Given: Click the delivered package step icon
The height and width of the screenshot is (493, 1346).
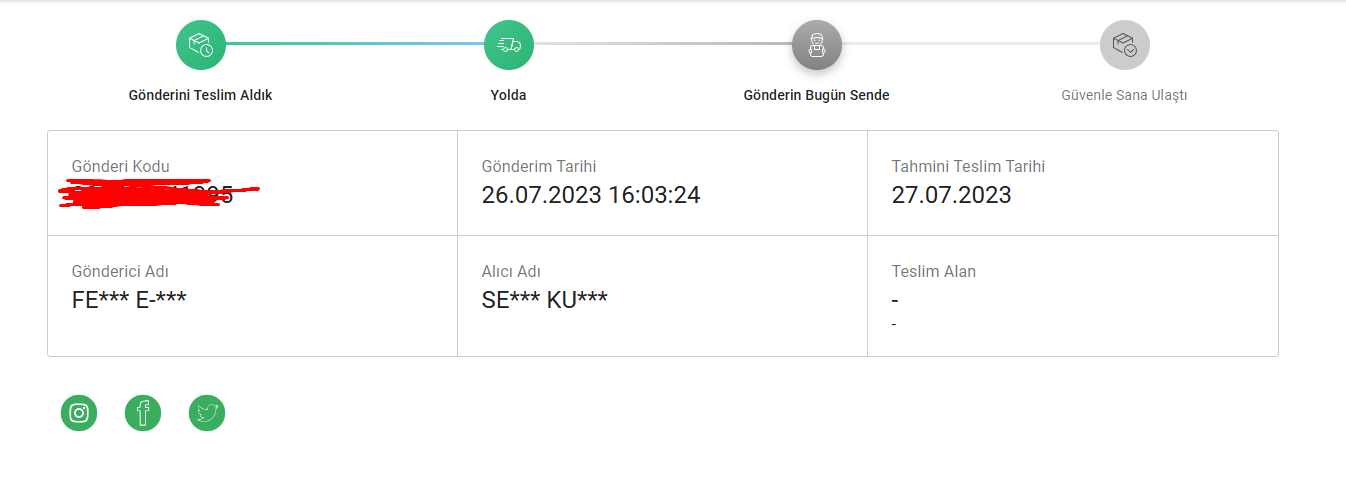Looking at the screenshot, I should point(1125,44).
